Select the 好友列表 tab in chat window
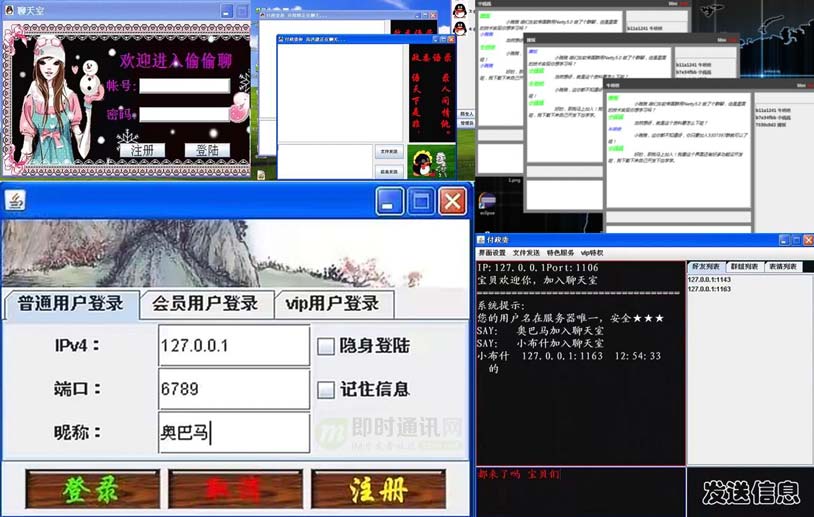The width and height of the screenshot is (814, 517). click(706, 266)
